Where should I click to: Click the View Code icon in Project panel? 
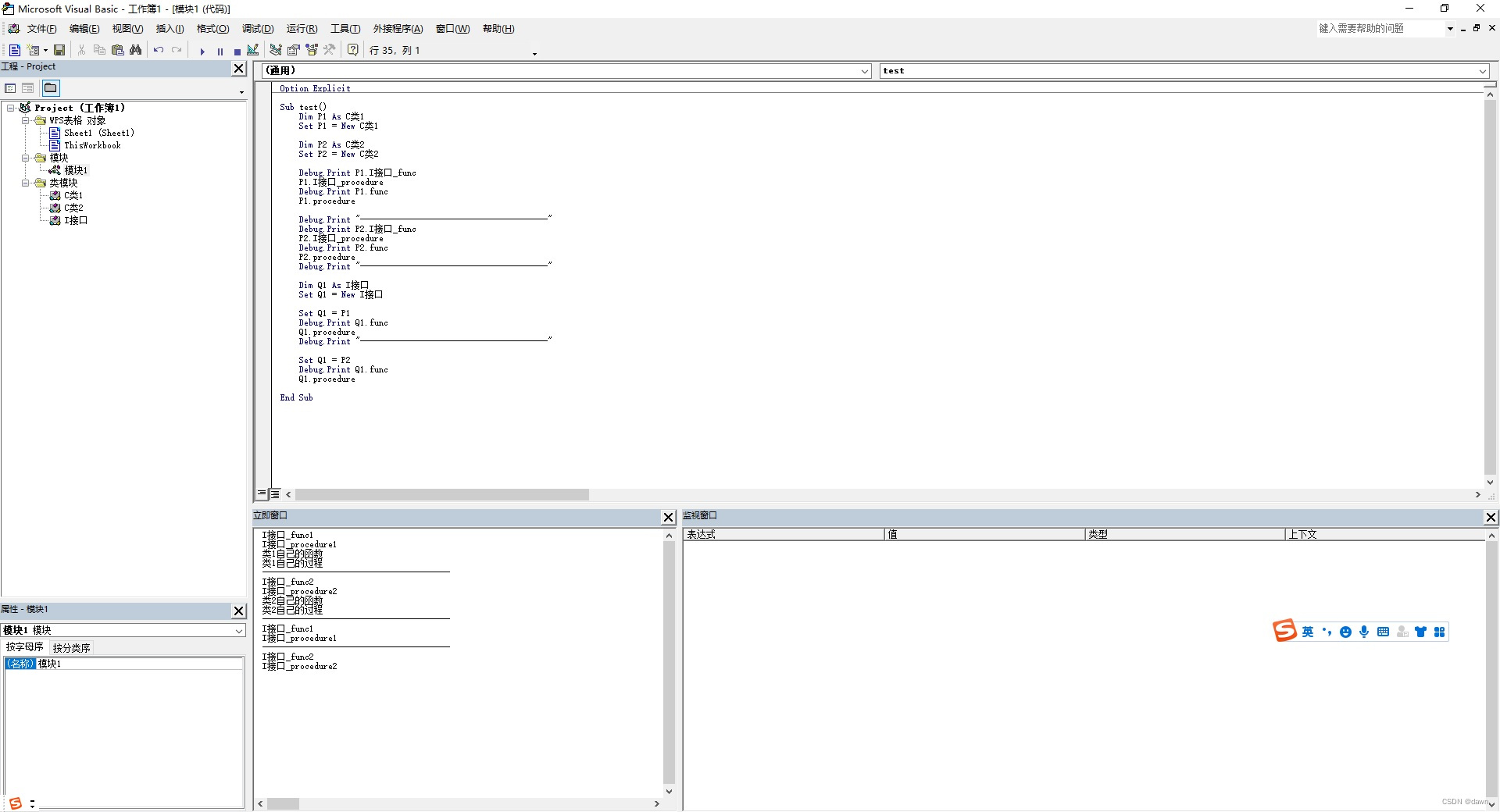10,88
